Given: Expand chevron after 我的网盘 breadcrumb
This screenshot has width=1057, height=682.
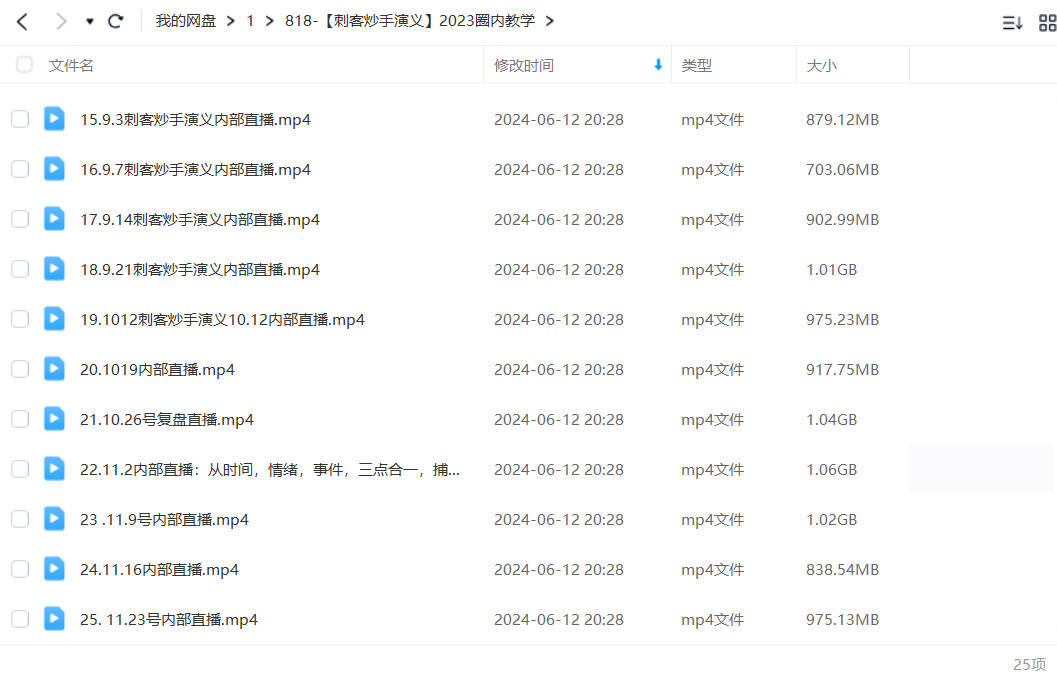Looking at the screenshot, I should 231,22.
